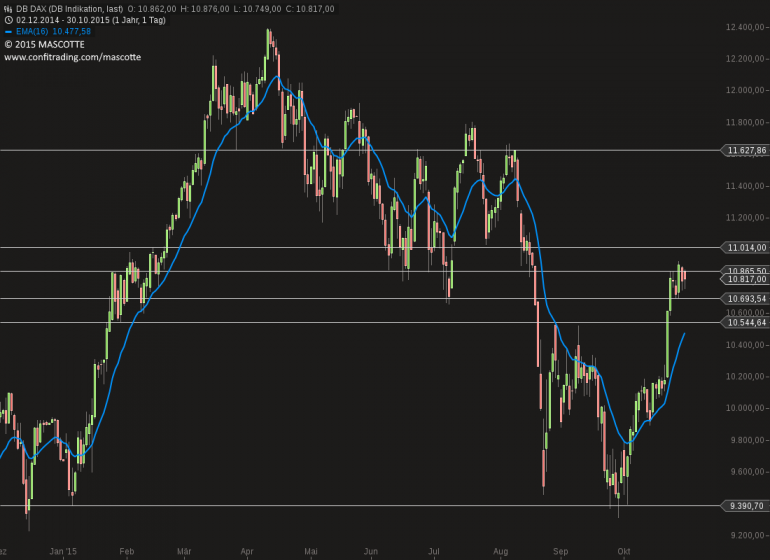Click the Jun time axis label
This screenshot has width=770, height=560.
[370, 551]
